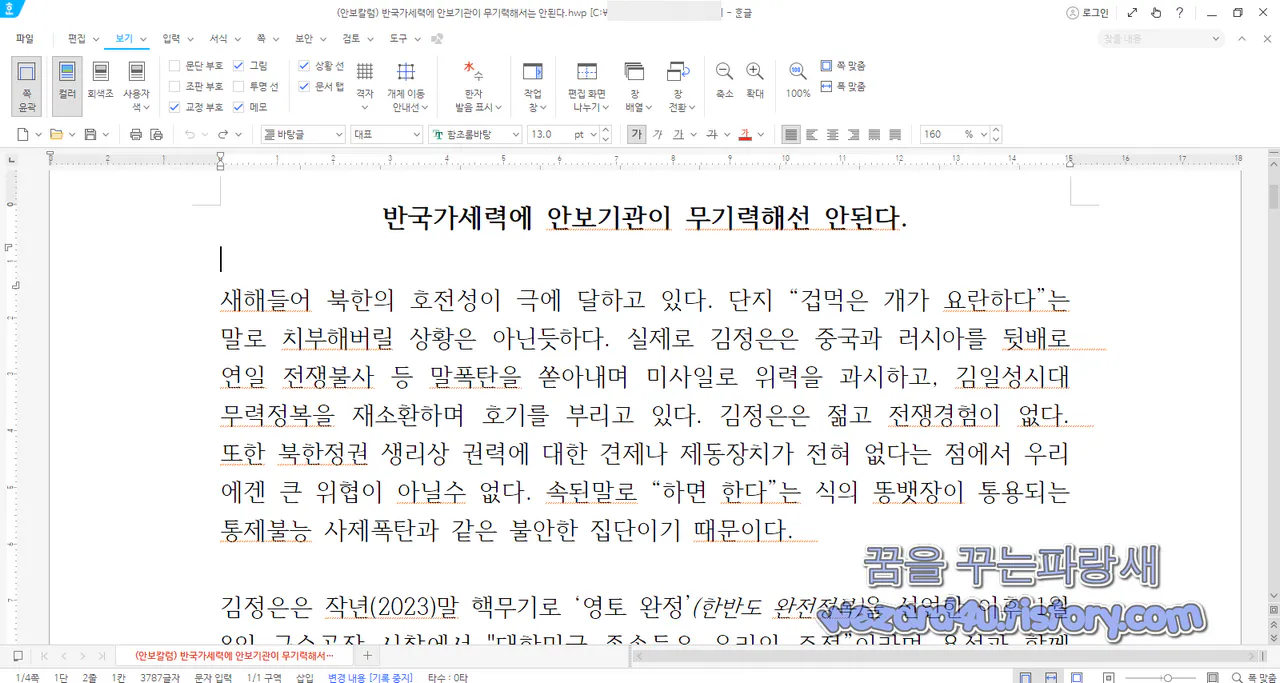This screenshot has width=1280, height=683.
Task: Click the undo arrow
Action: pyautogui.click(x=190, y=134)
